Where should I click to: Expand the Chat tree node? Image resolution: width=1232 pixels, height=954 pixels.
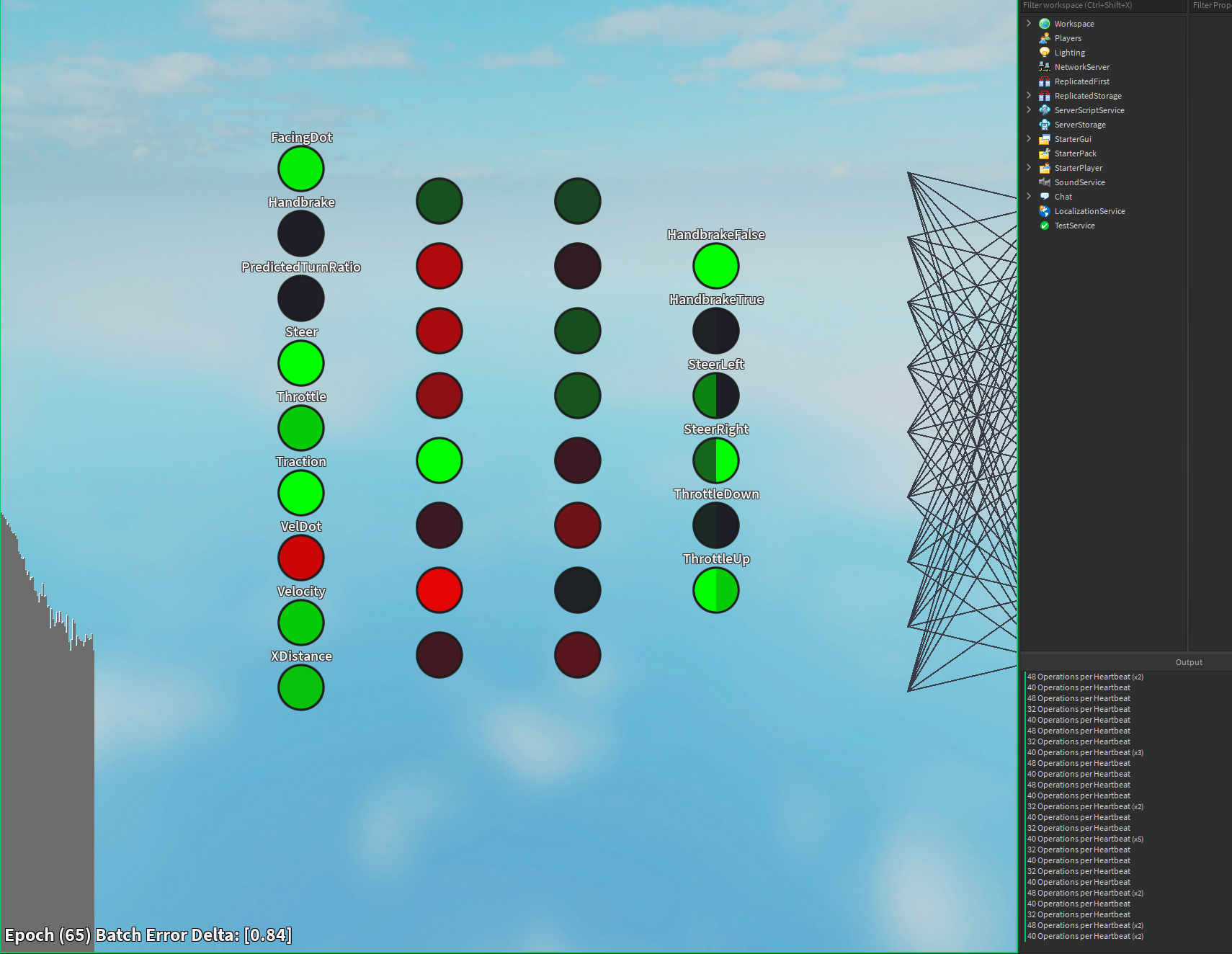pyautogui.click(x=1029, y=197)
